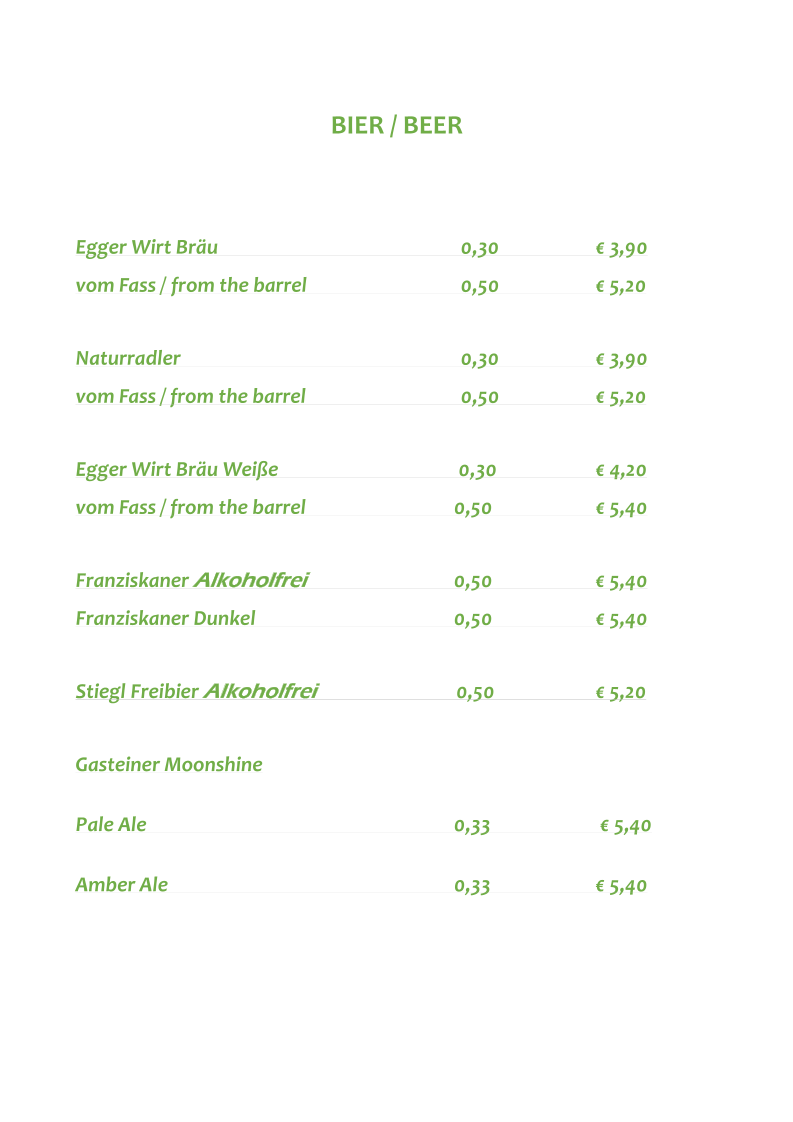Click the € 4,20 price
Viewport: 793px width, 1122px height.
point(621,470)
